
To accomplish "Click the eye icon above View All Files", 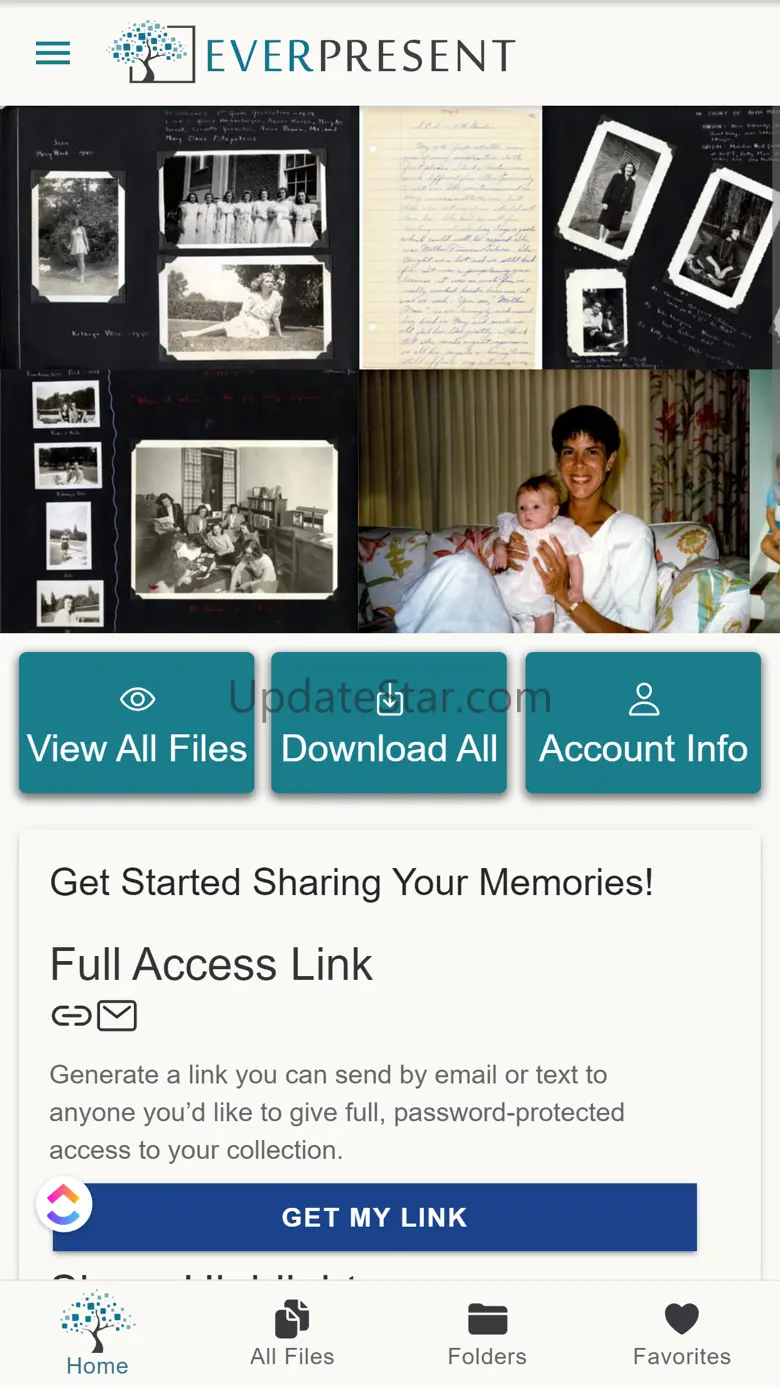I will pyautogui.click(x=137, y=699).
